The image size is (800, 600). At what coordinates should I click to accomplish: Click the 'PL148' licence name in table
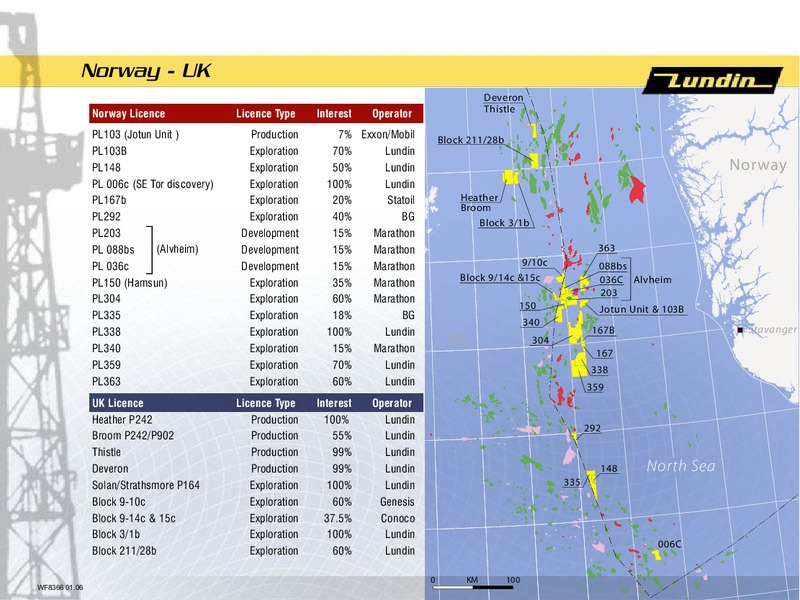(x=106, y=167)
